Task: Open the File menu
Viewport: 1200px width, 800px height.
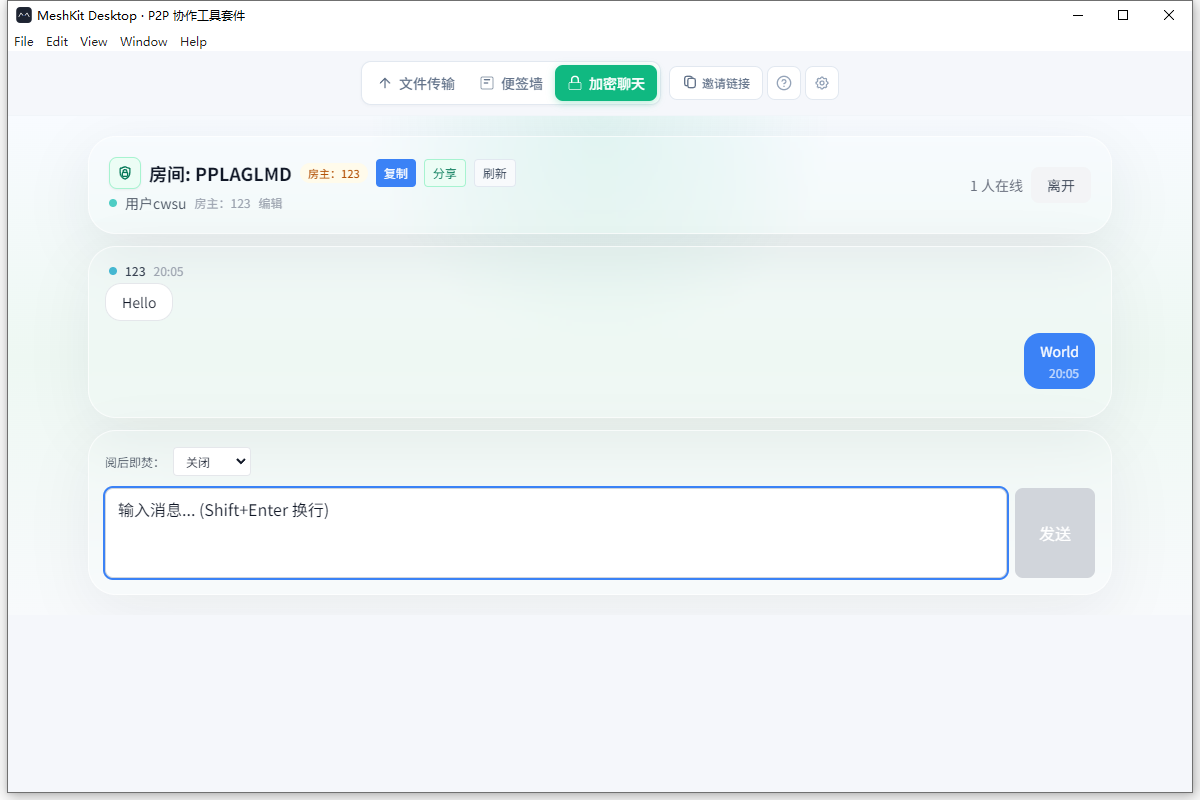Action: pyautogui.click(x=24, y=42)
